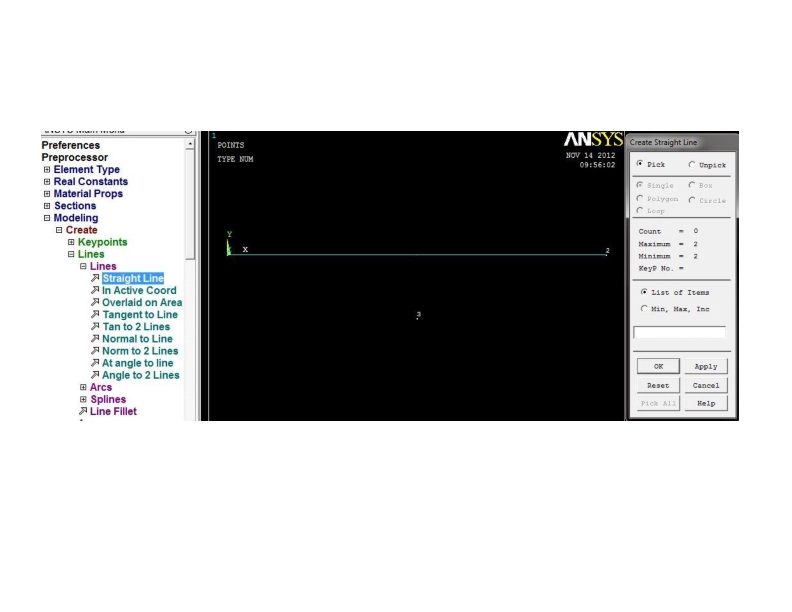Select the Angle to 2 Lines entry
The height and width of the screenshot is (612, 792).
click(x=140, y=375)
